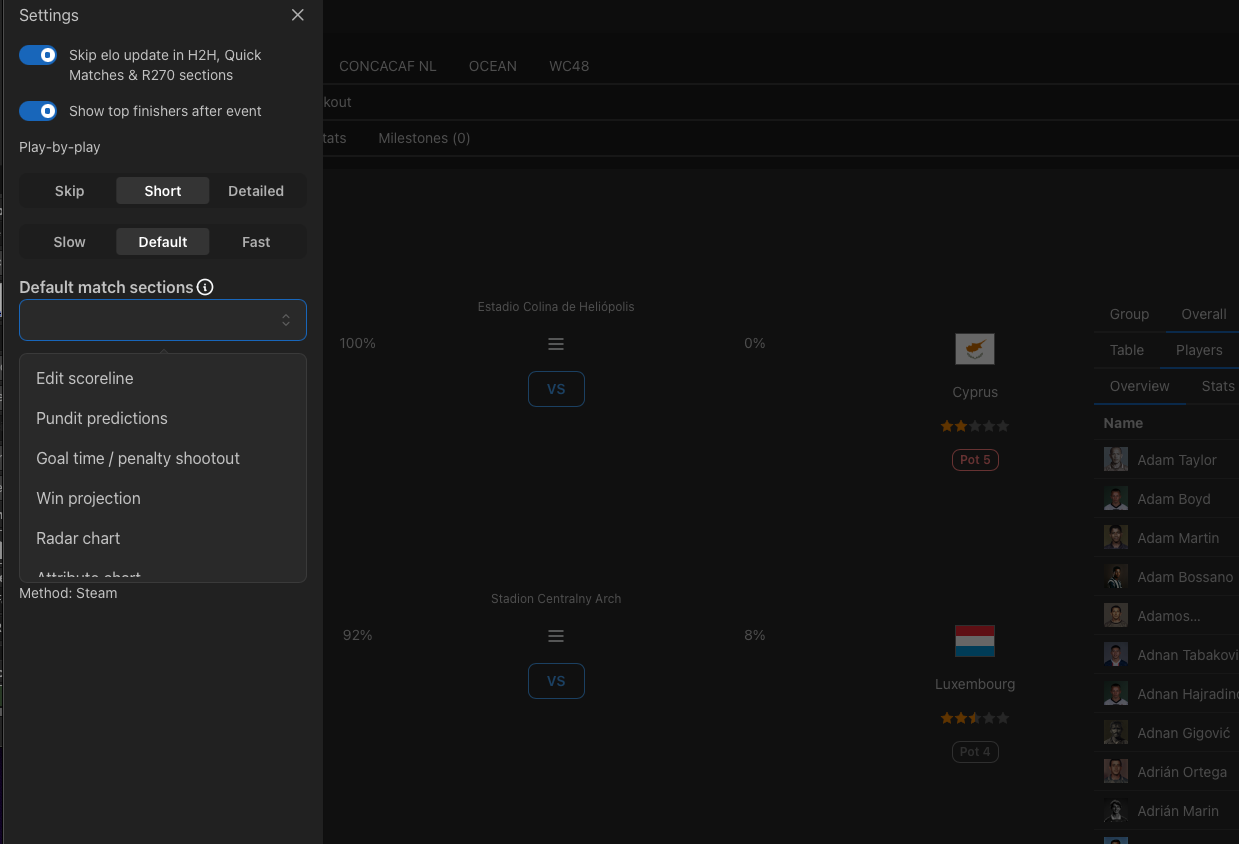
Task: Click Adam Martin's player avatar
Action: pyautogui.click(x=1116, y=537)
